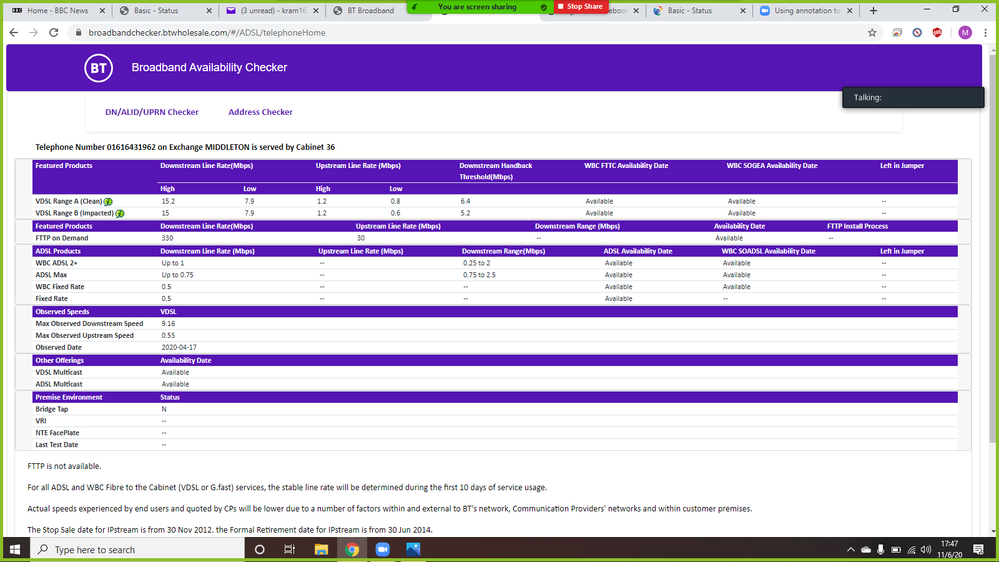Image resolution: width=999 pixels, height=562 pixels.
Task: Open the Photos app in the taskbar
Action: pyautogui.click(x=412, y=550)
